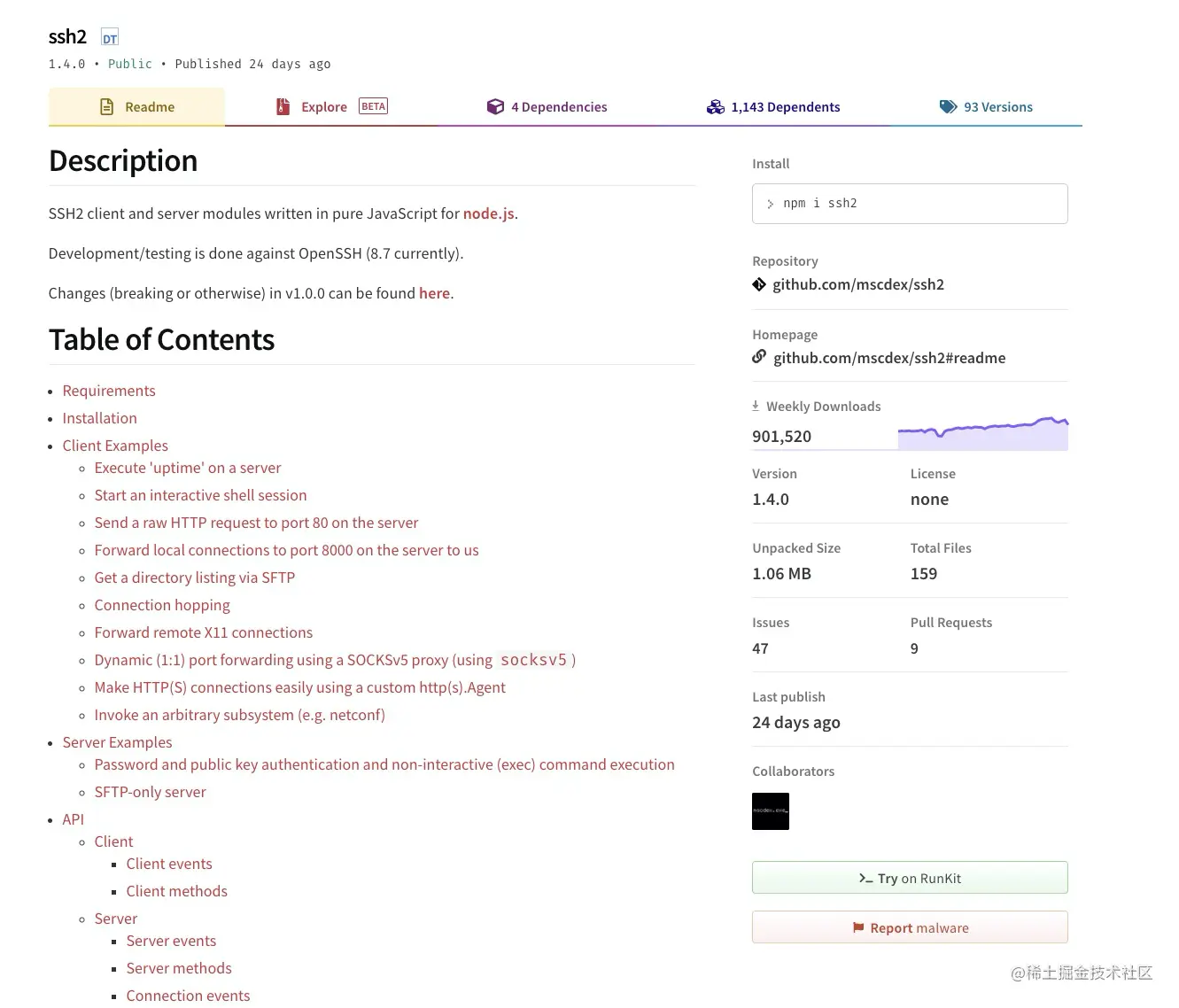The width and height of the screenshot is (1179, 1008).
Task: Click the Readme file icon
Action: point(107,107)
